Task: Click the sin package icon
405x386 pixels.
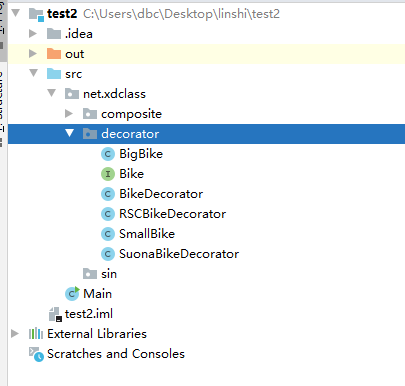Action: pyautogui.click(x=90, y=274)
